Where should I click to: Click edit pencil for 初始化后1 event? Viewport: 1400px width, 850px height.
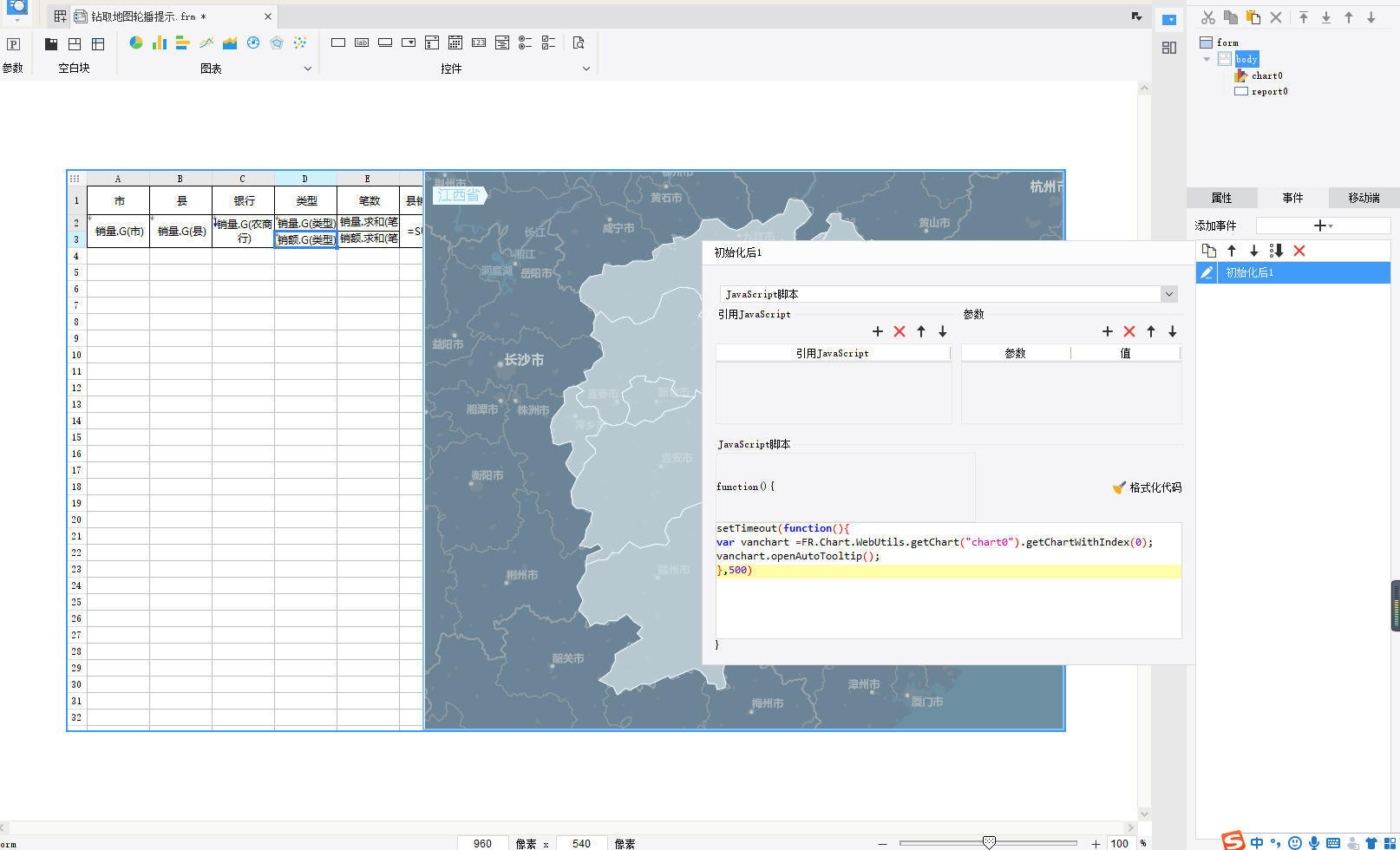coord(1207,273)
